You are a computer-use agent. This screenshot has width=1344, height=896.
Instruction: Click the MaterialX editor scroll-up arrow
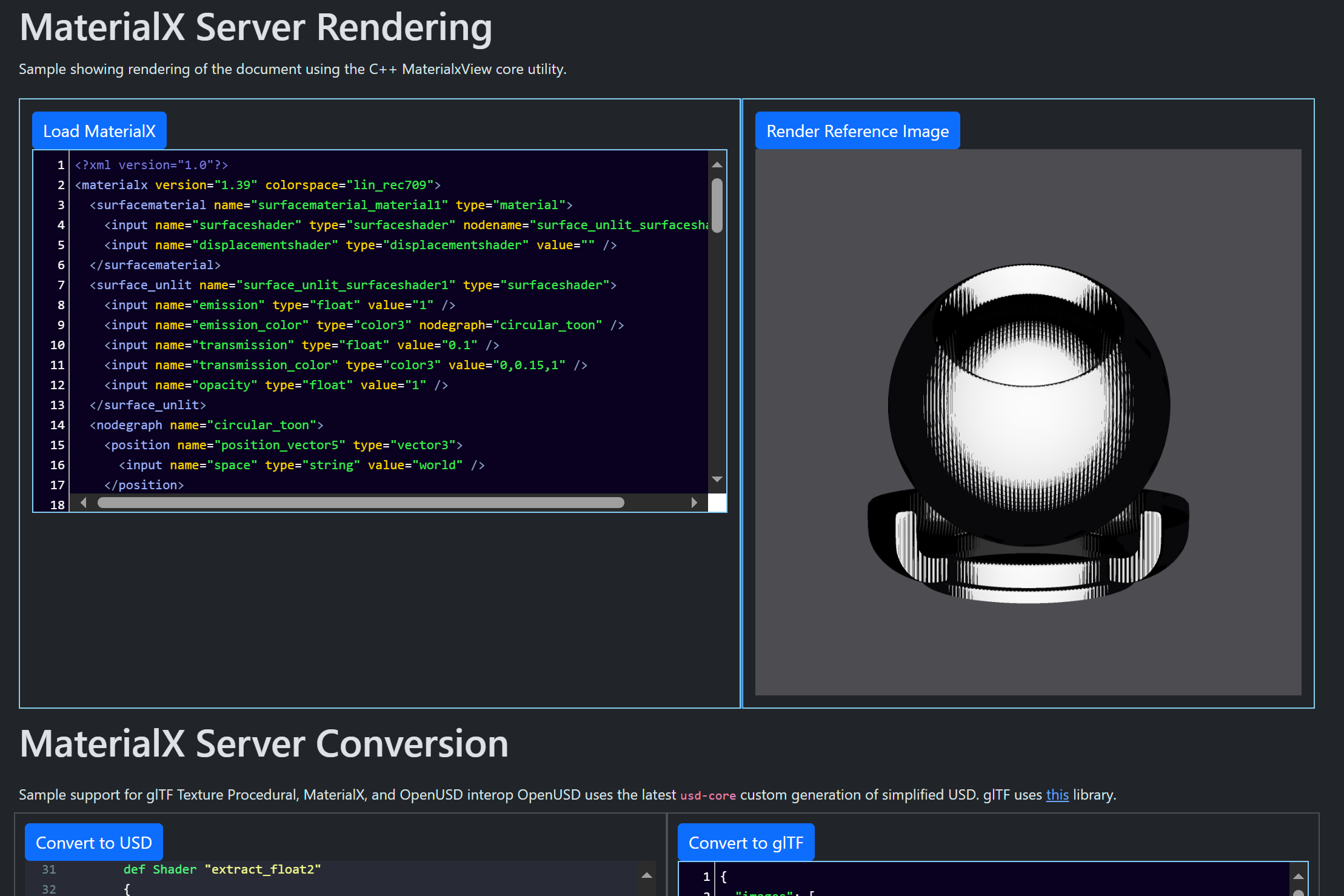coord(717,165)
